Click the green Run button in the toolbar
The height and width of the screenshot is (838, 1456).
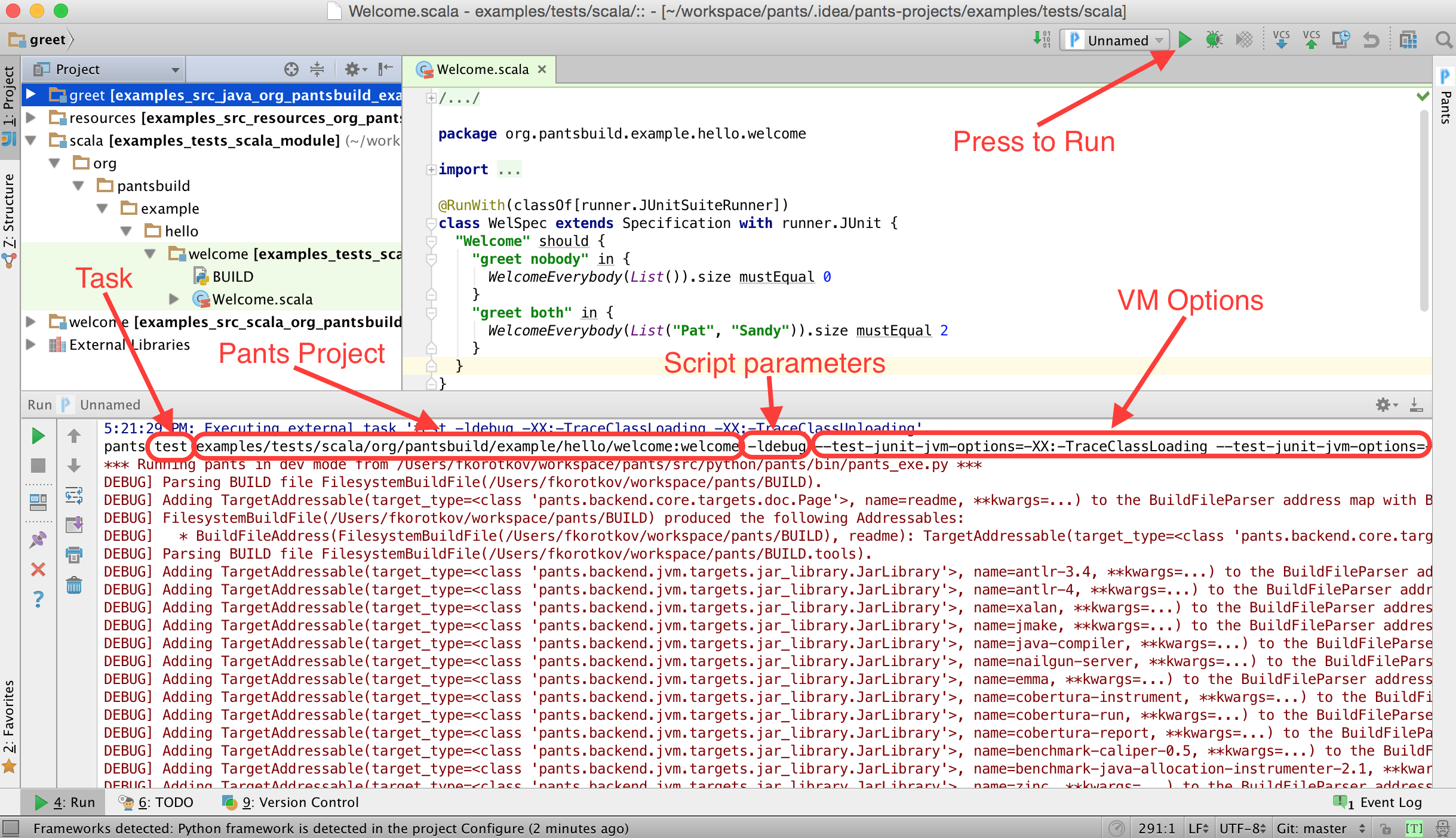pyautogui.click(x=1185, y=40)
